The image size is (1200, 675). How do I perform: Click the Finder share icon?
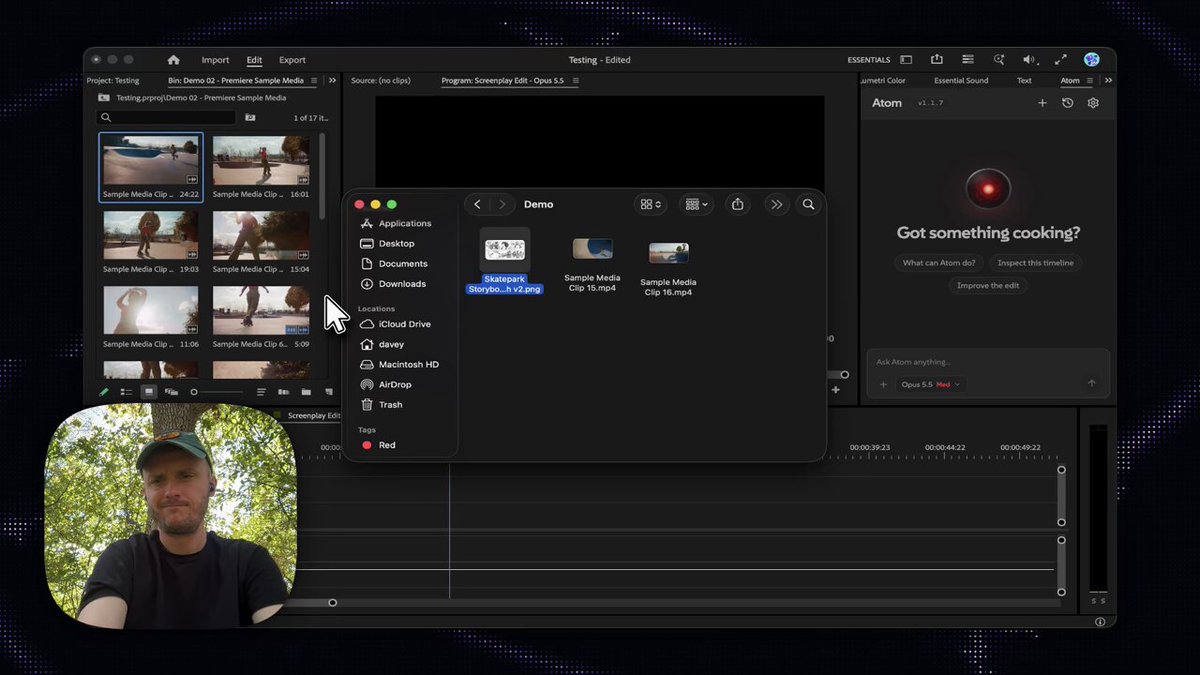(737, 204)
